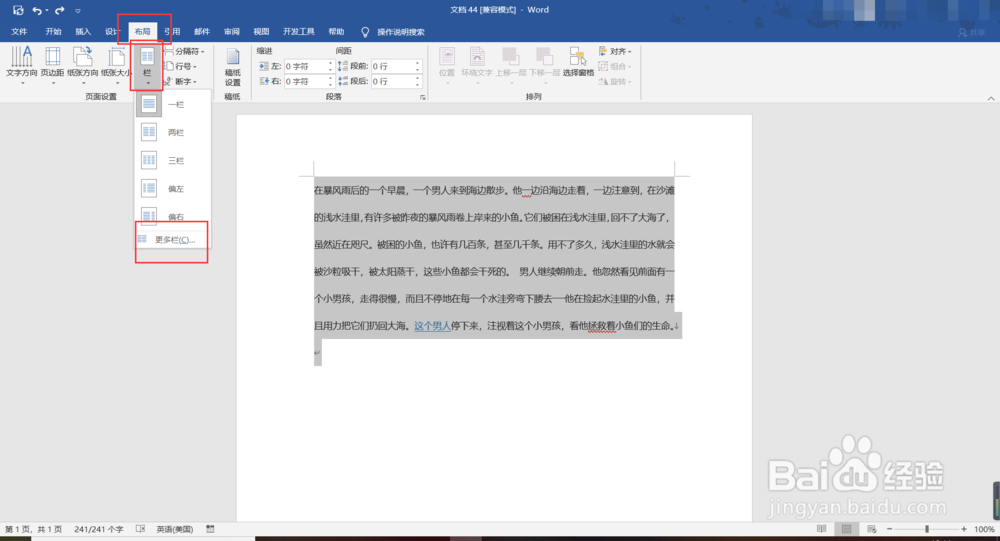Click the 纸张大小 paper size icon

[115, 65]
